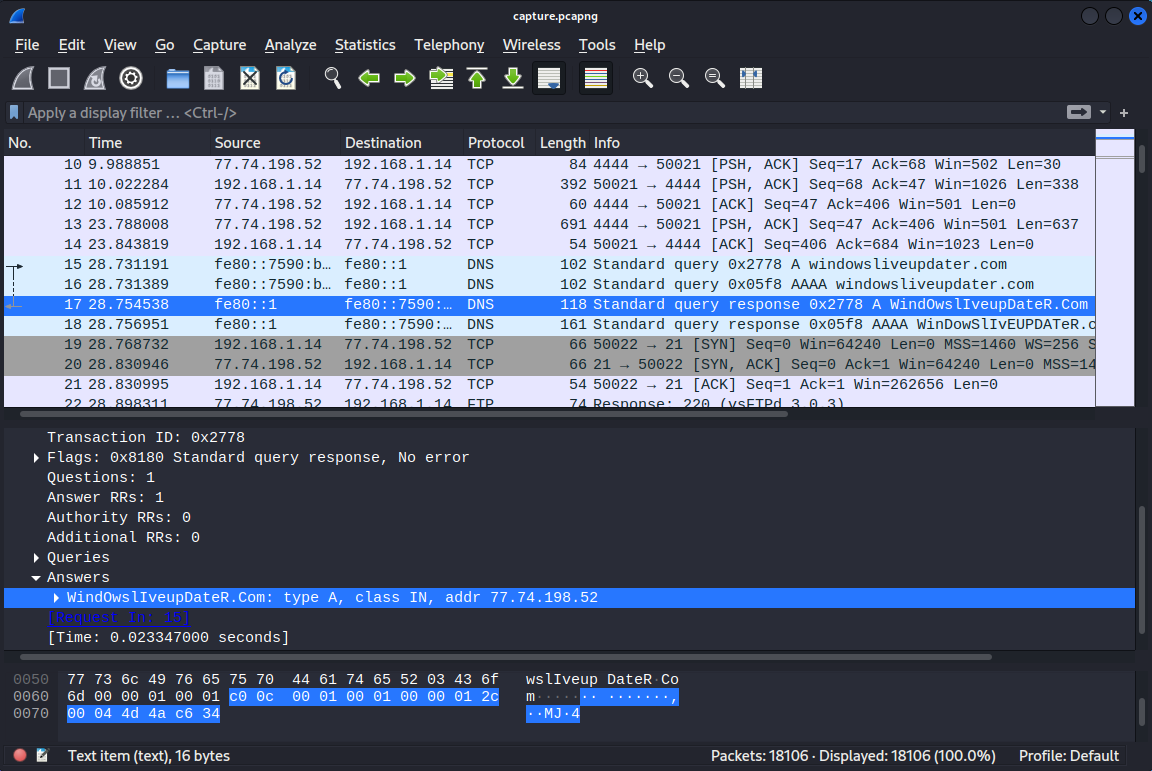Expand the Queries section
This screenshot has height=771, width=1152.
(36, 558)
